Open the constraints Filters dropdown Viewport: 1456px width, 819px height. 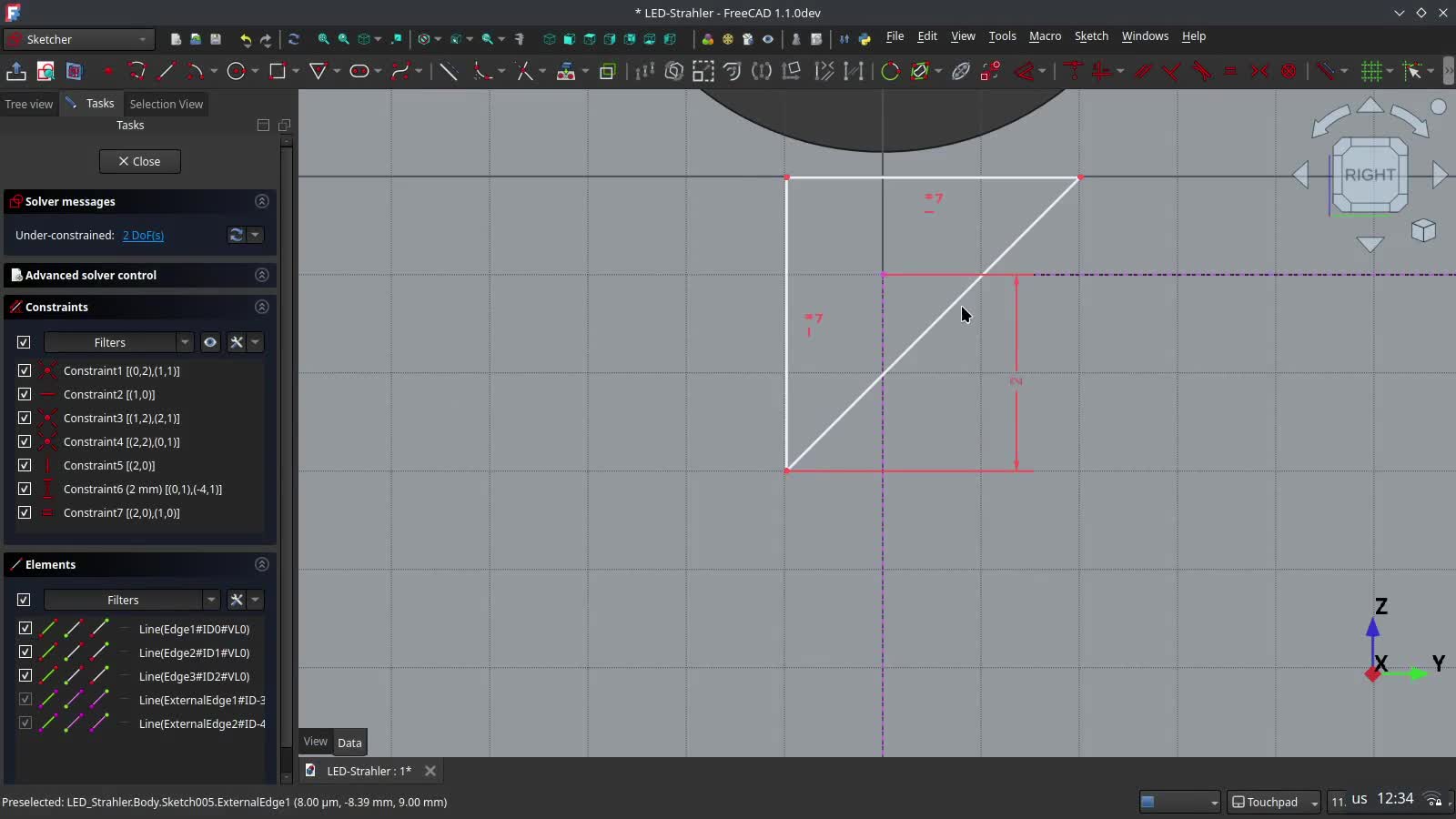pyautogui.click(x=118, y=342)
